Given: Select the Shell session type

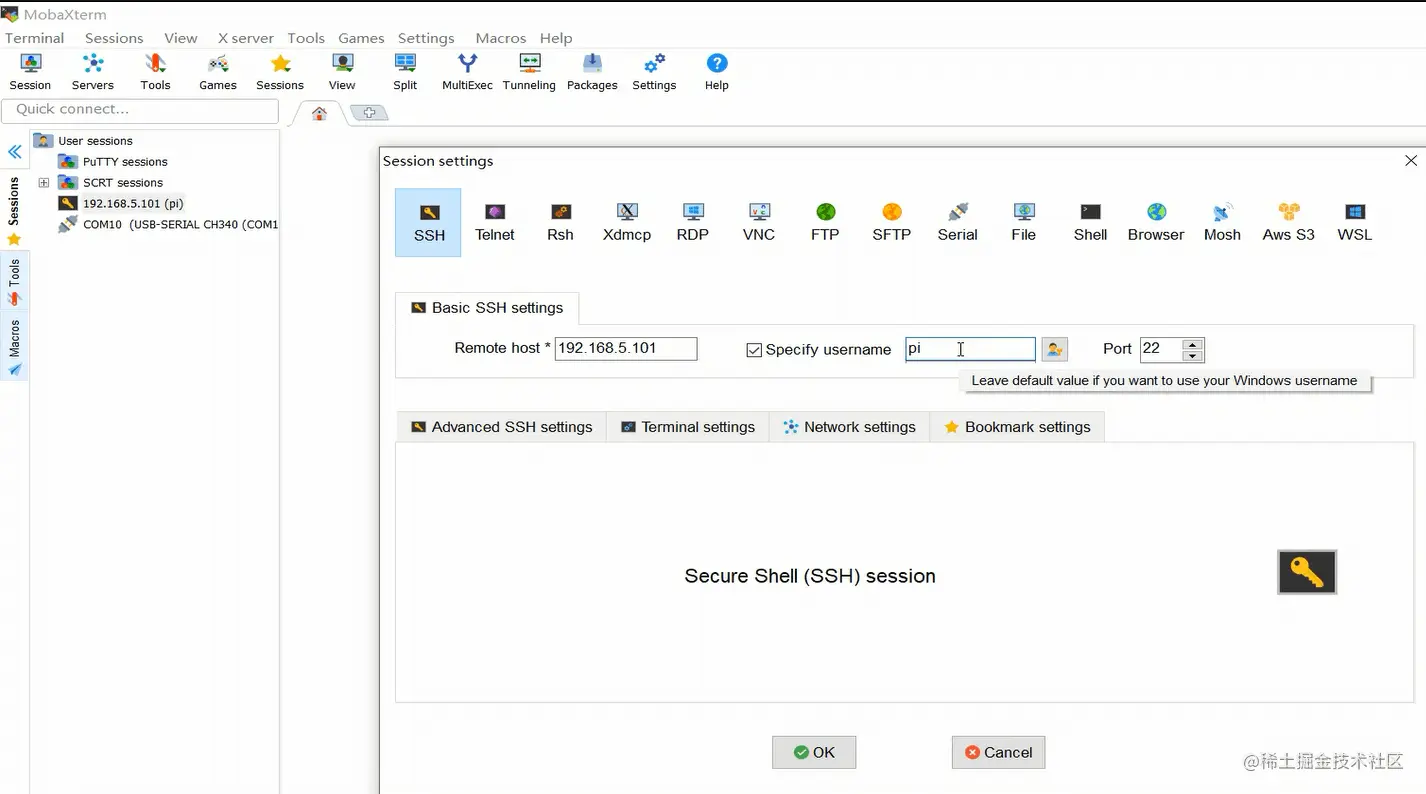Looking at the screenshot, I should point(1090,223).
